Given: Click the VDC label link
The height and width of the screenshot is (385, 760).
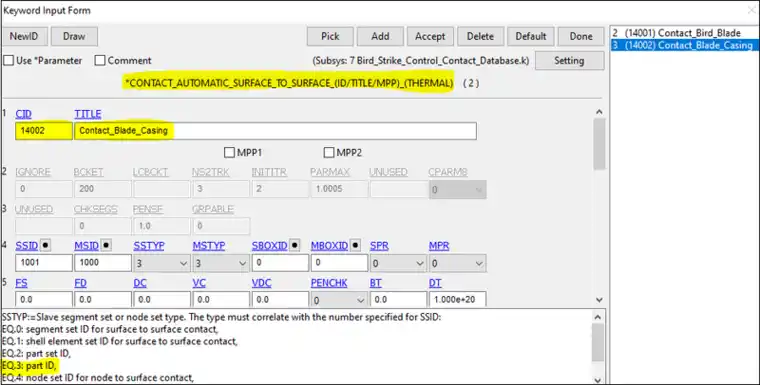Looking at the screenshot, I should point(261,283).
